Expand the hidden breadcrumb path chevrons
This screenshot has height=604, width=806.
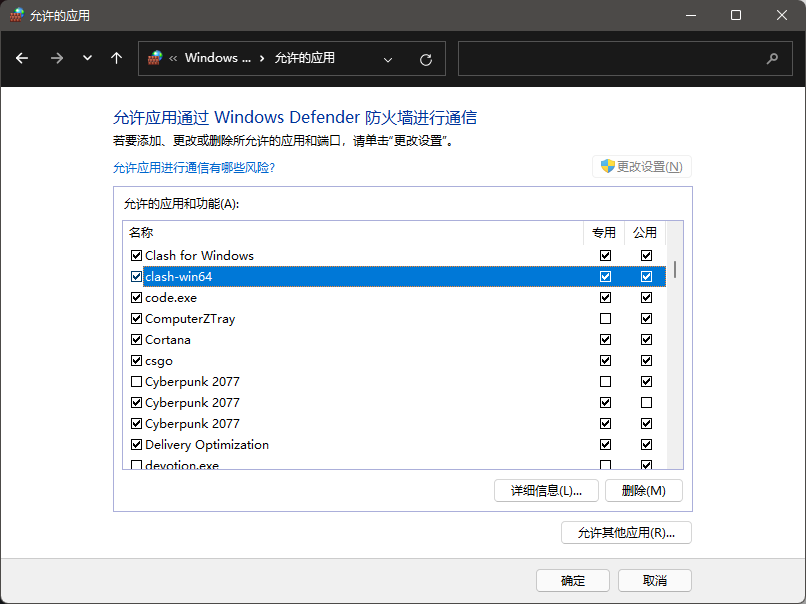(174, 58)
